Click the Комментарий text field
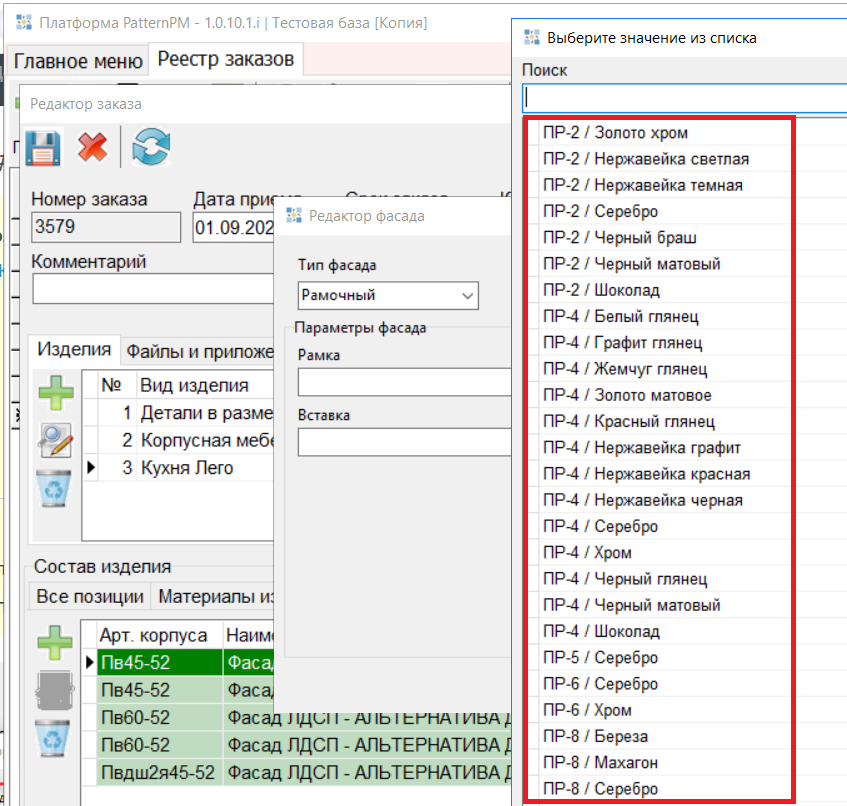The width and height of the screenshot is (847, 806). click(x=150, y=289)
